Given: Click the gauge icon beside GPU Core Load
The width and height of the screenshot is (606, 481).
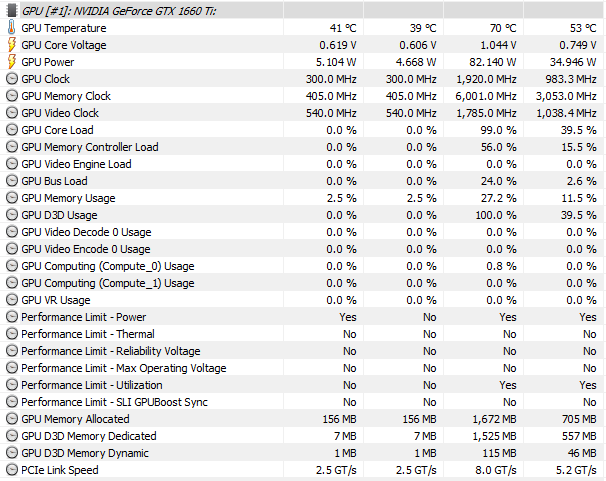Looking at the screenshot, I should [12, 130].
